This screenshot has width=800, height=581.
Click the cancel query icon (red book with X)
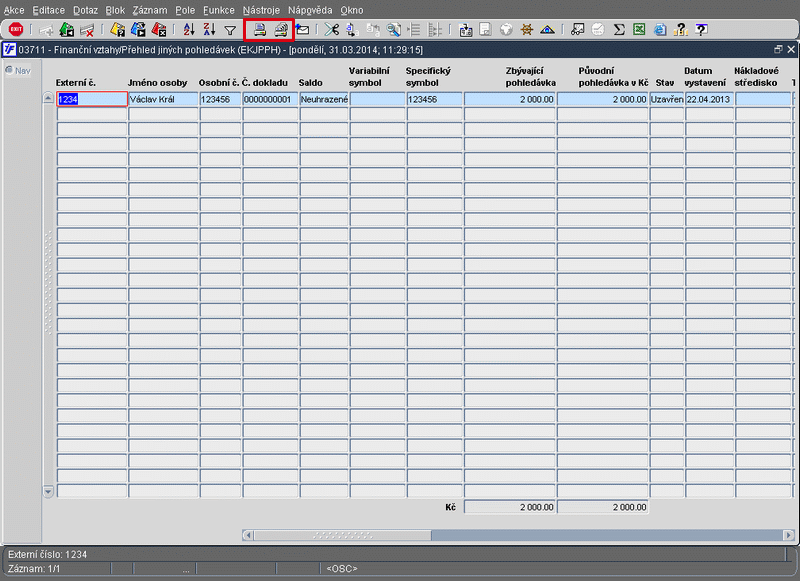[159, 30]
